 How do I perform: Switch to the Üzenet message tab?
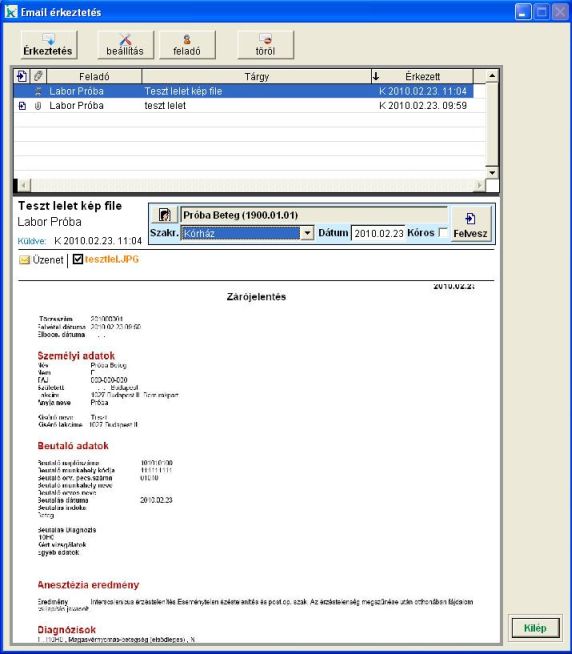[x=42, y=260]
